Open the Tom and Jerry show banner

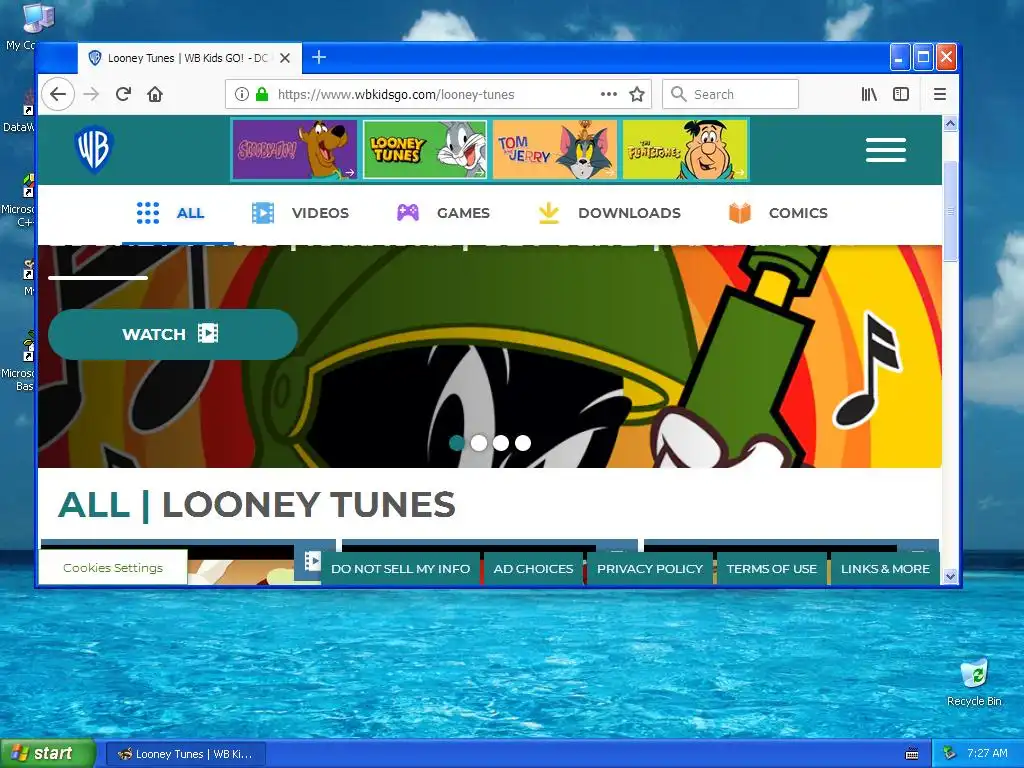pyautogui.click(x=555, y=150)
